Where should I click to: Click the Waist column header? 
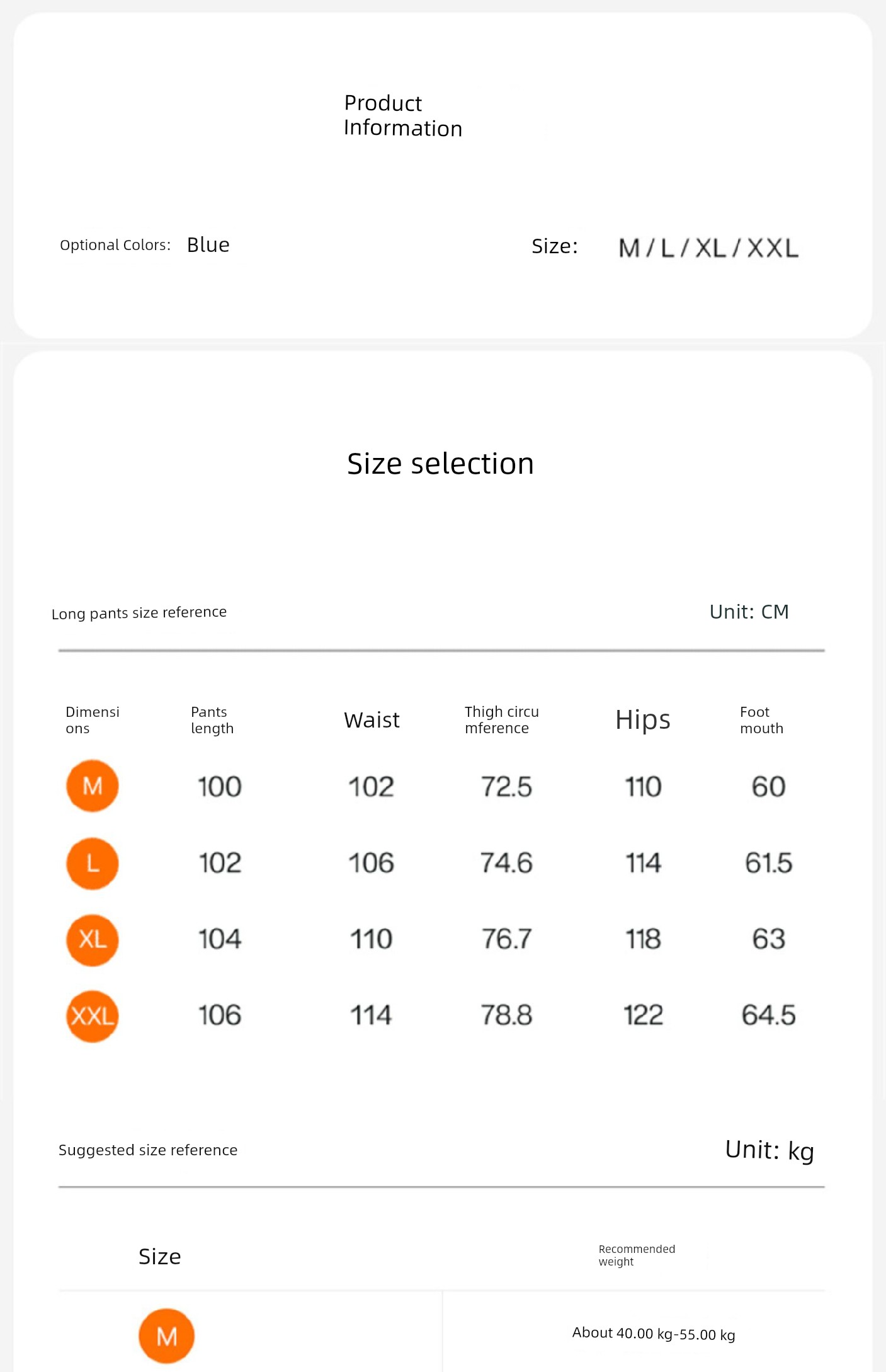[x=372, y=720]
